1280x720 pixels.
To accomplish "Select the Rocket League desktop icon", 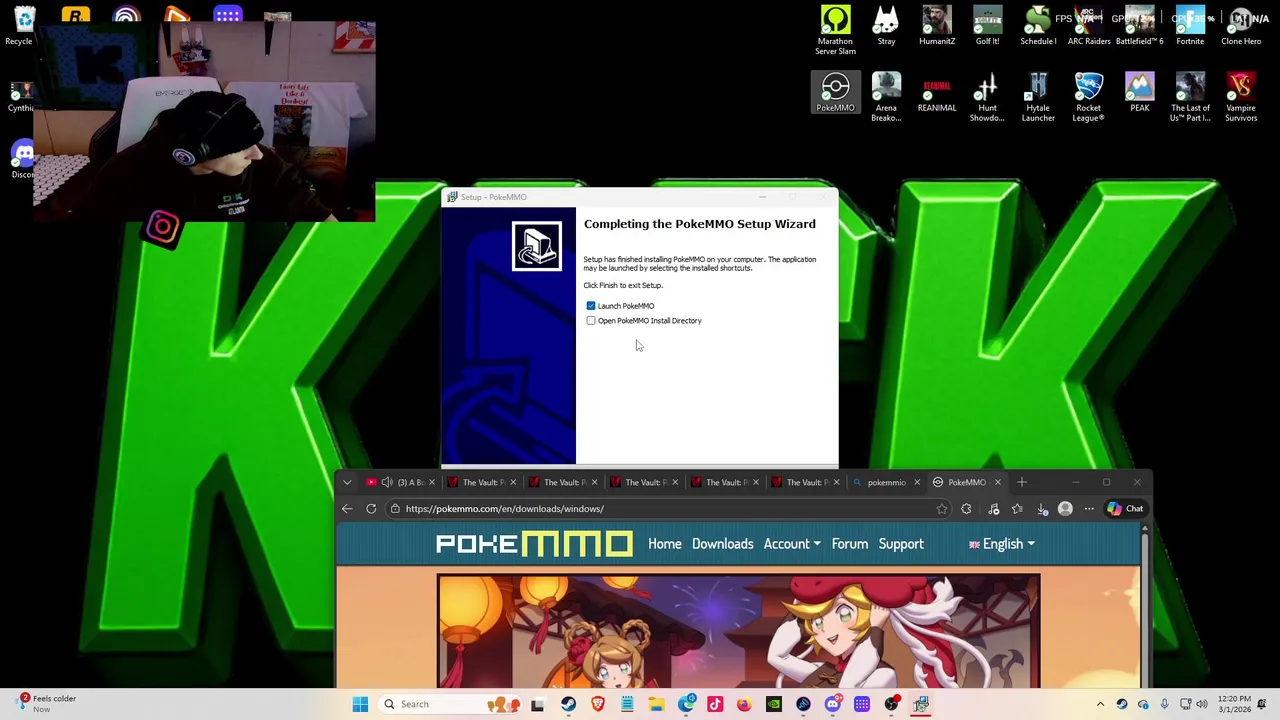I will pos(1089,98).
